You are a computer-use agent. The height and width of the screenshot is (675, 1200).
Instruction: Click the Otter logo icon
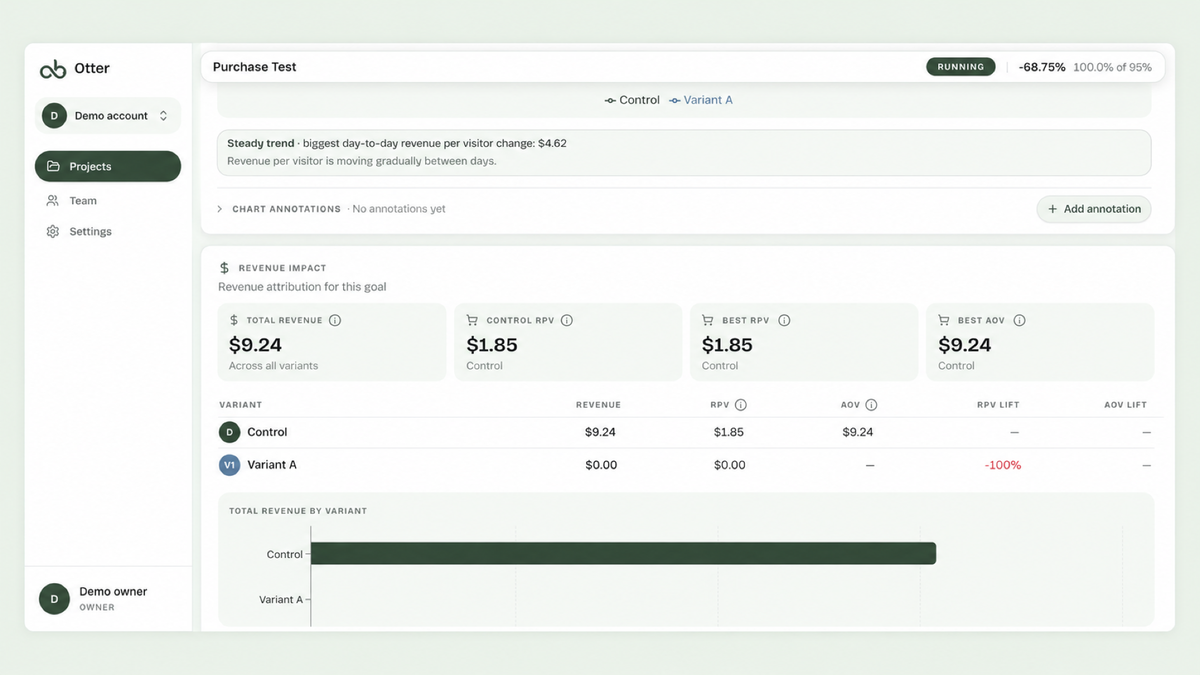tap(53, 69)
